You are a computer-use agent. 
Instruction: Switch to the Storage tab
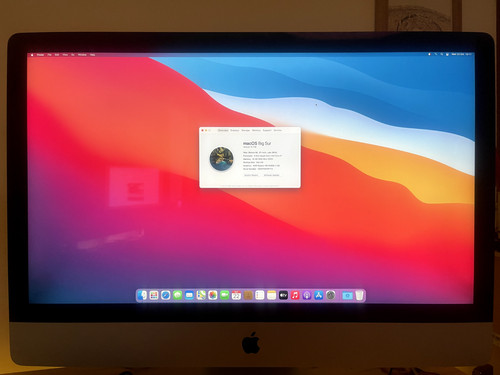(x=246, y=130)
